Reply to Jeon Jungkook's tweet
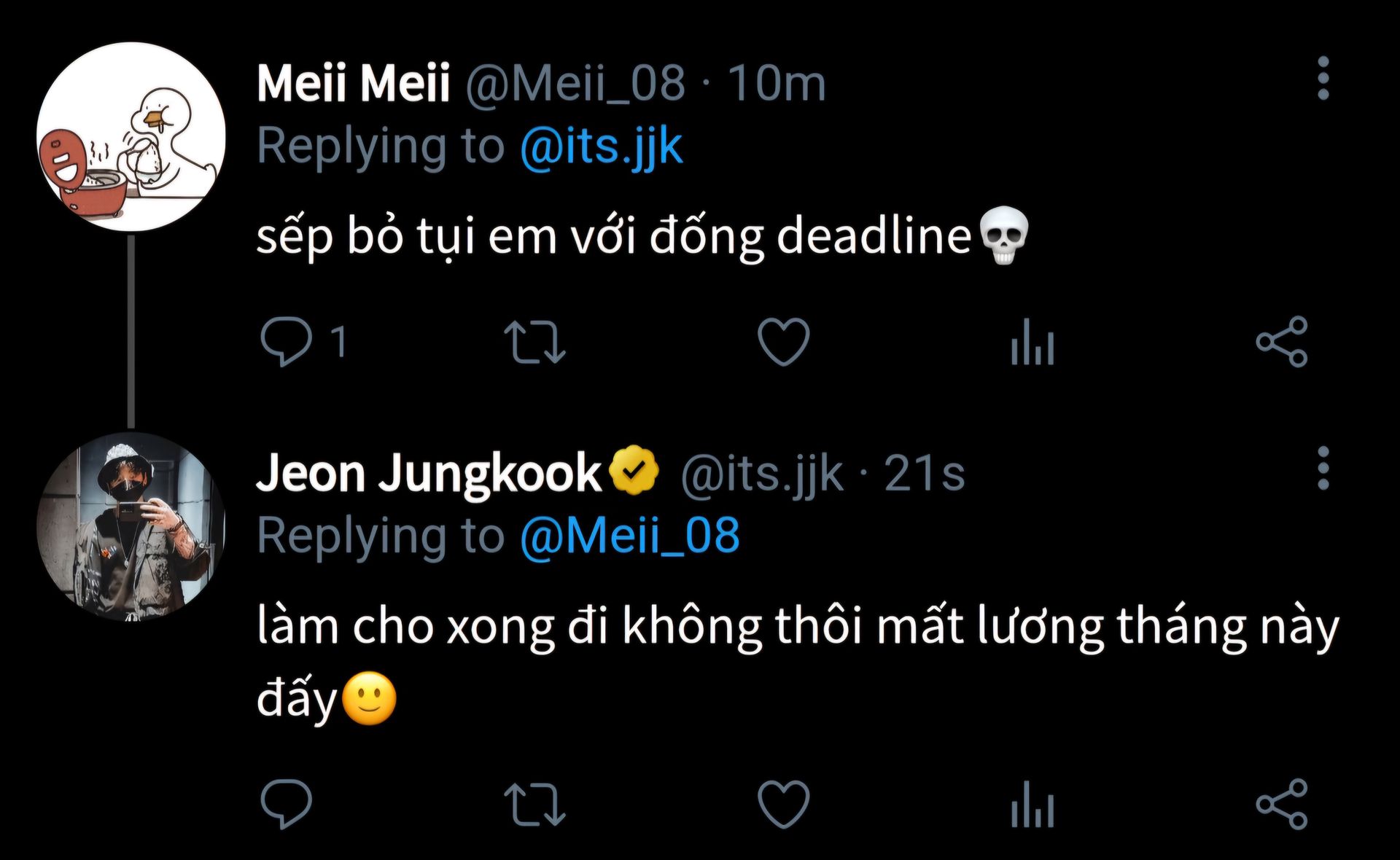The height and width of the screenshot is (860, 1400). pos(286,803)
